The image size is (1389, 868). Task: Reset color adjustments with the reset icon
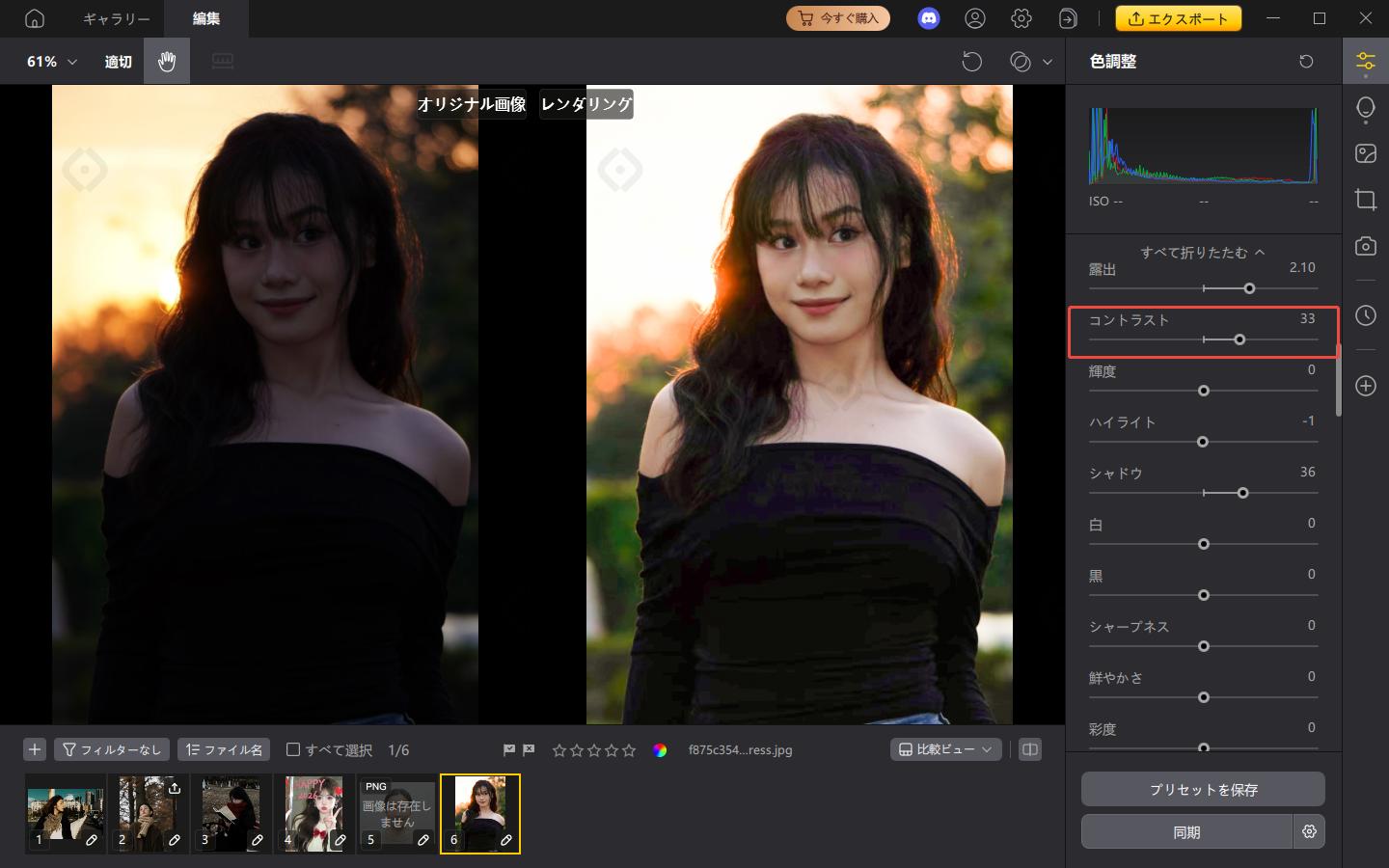pos(1306,62)
